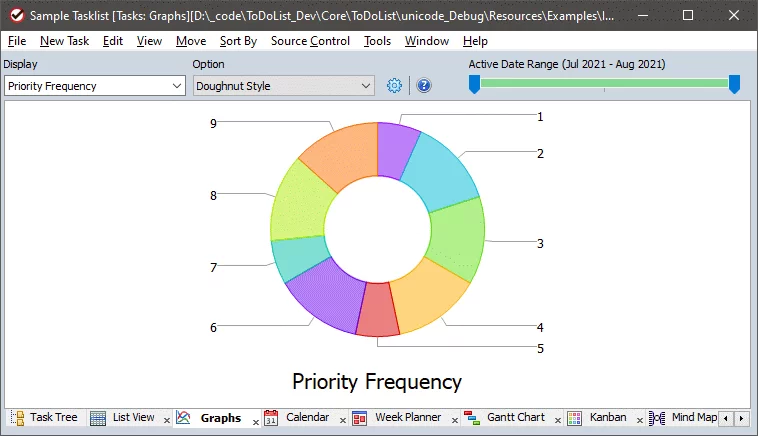Click the right handle of date range slider
Image resolution: width=758 pixels, height=436 pixels.
tap(734, 85)
